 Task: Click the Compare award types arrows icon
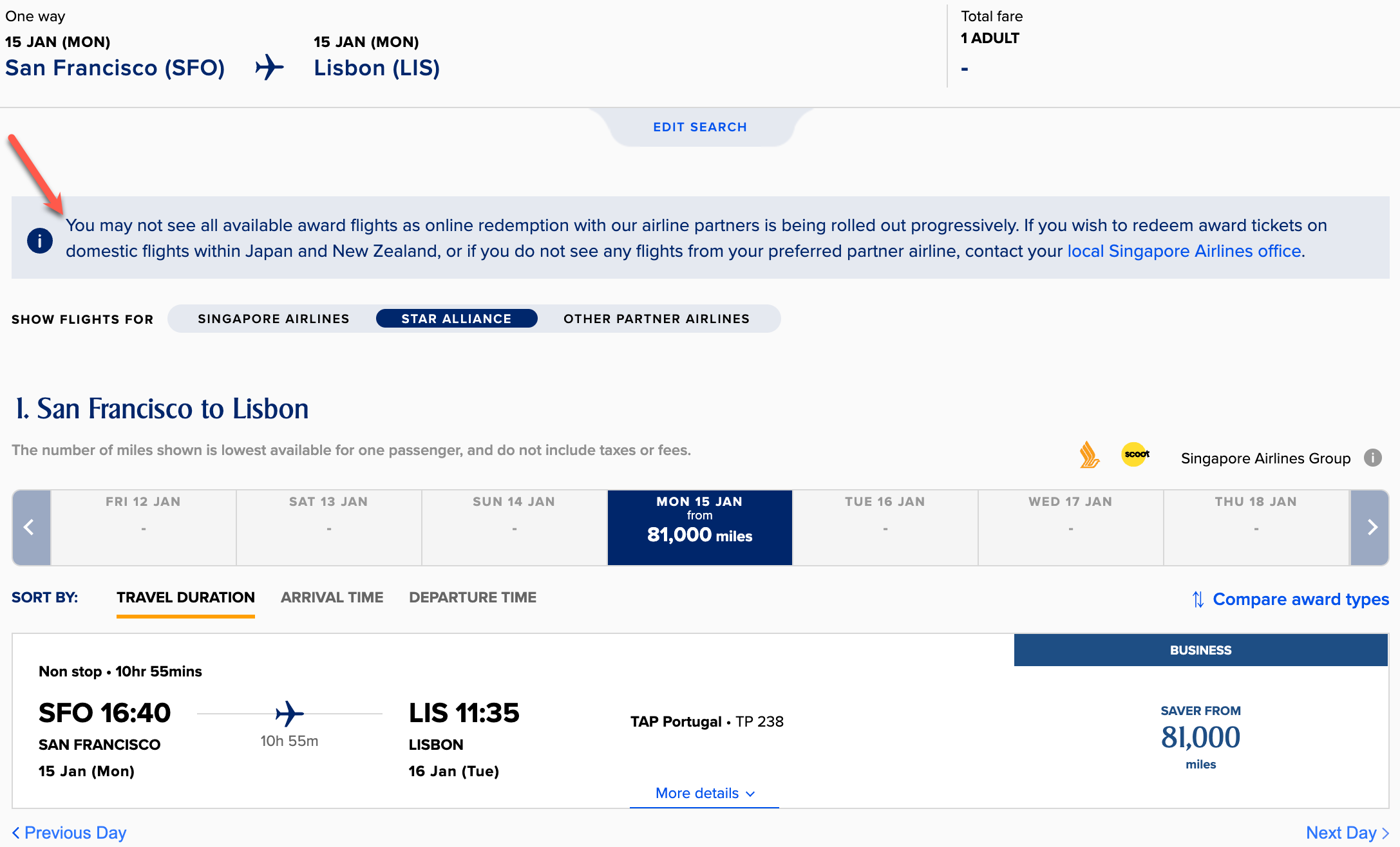coord(1198,599)
